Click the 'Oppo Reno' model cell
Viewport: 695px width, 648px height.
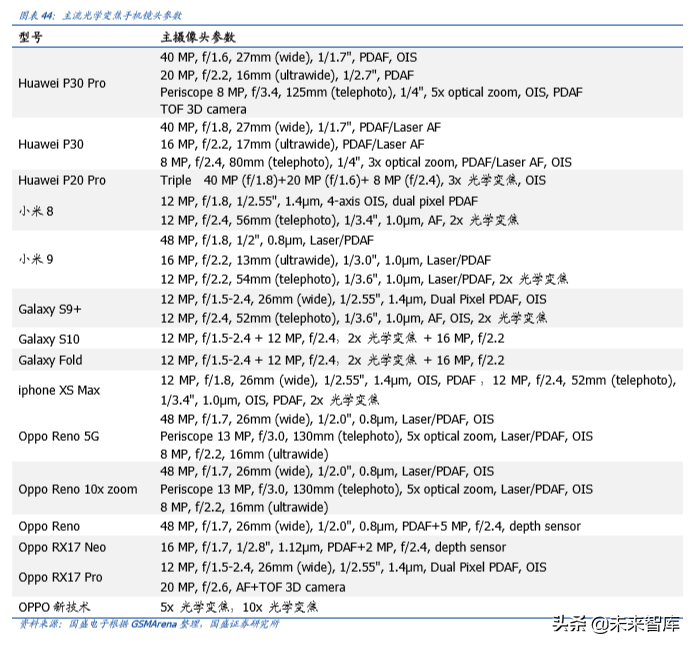tap(49, 527)
